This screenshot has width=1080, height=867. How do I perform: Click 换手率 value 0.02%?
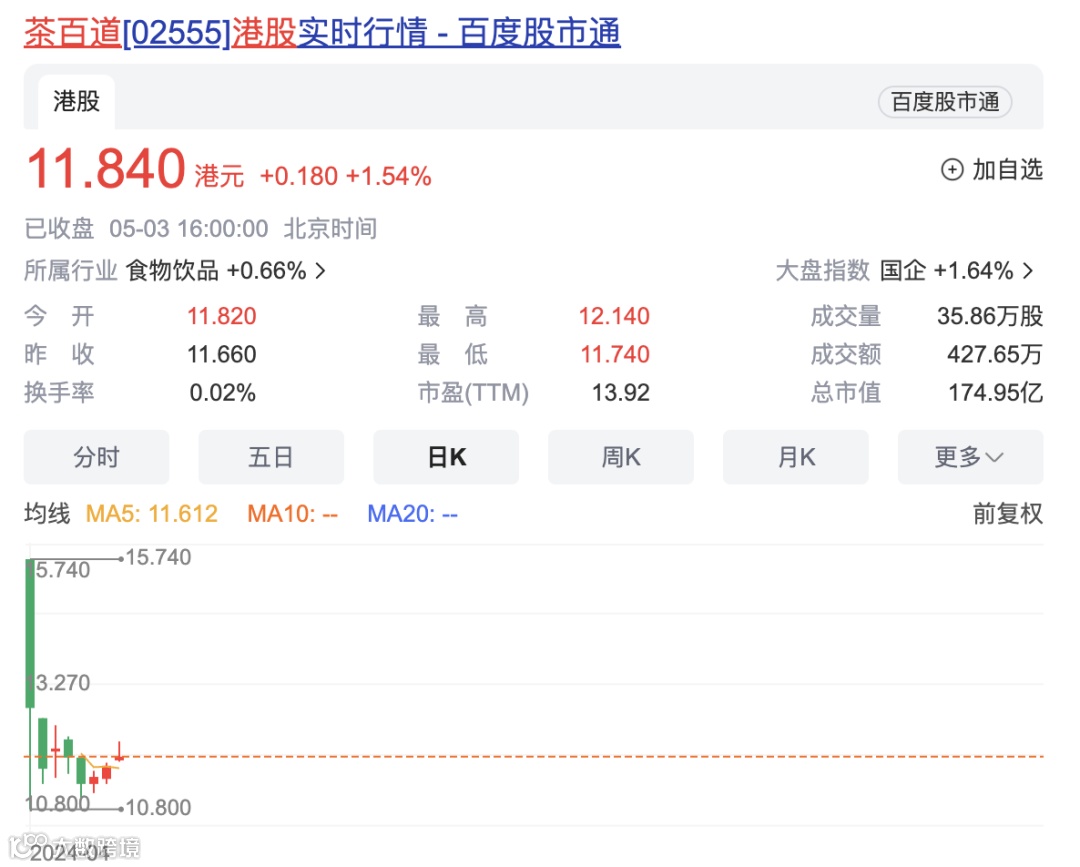222,393
